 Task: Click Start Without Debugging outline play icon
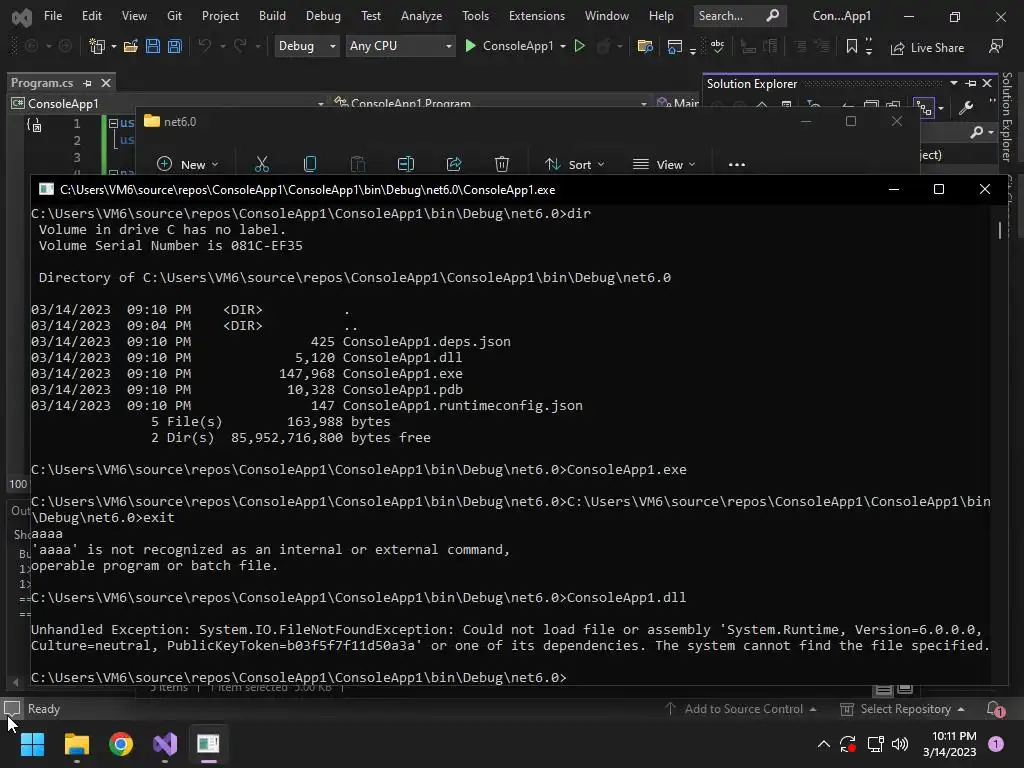coord(579,46)
